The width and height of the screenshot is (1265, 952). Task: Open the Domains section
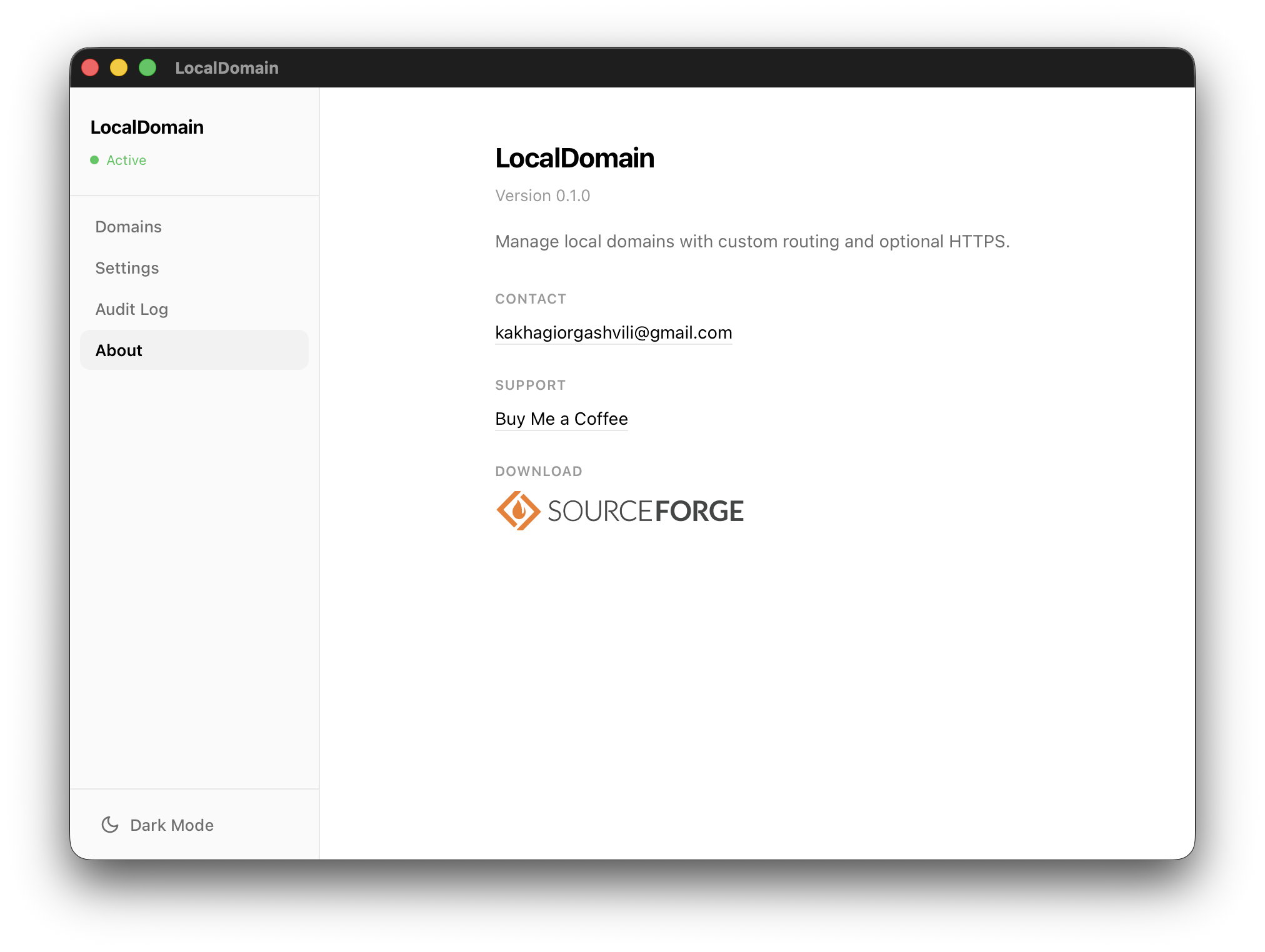coord(128,226)
